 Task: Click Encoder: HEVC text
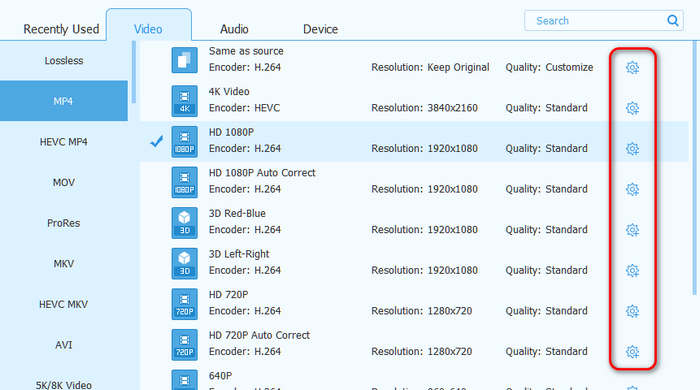(x=244, y=108)
